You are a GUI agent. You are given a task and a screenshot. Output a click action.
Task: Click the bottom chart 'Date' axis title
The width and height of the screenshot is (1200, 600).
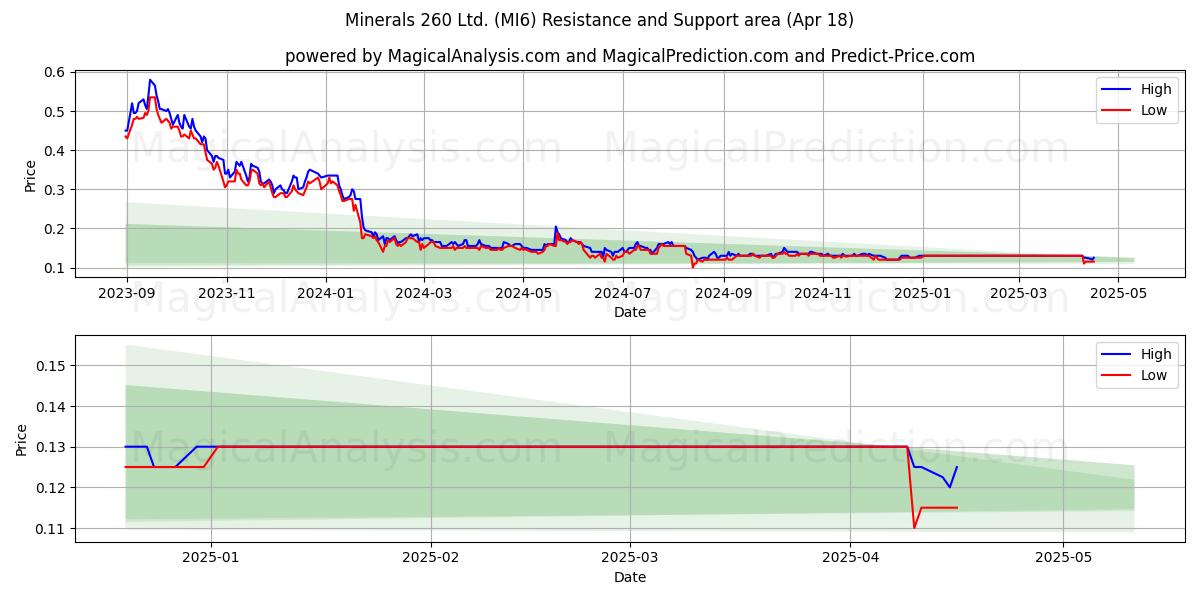(x=630, y=577)
